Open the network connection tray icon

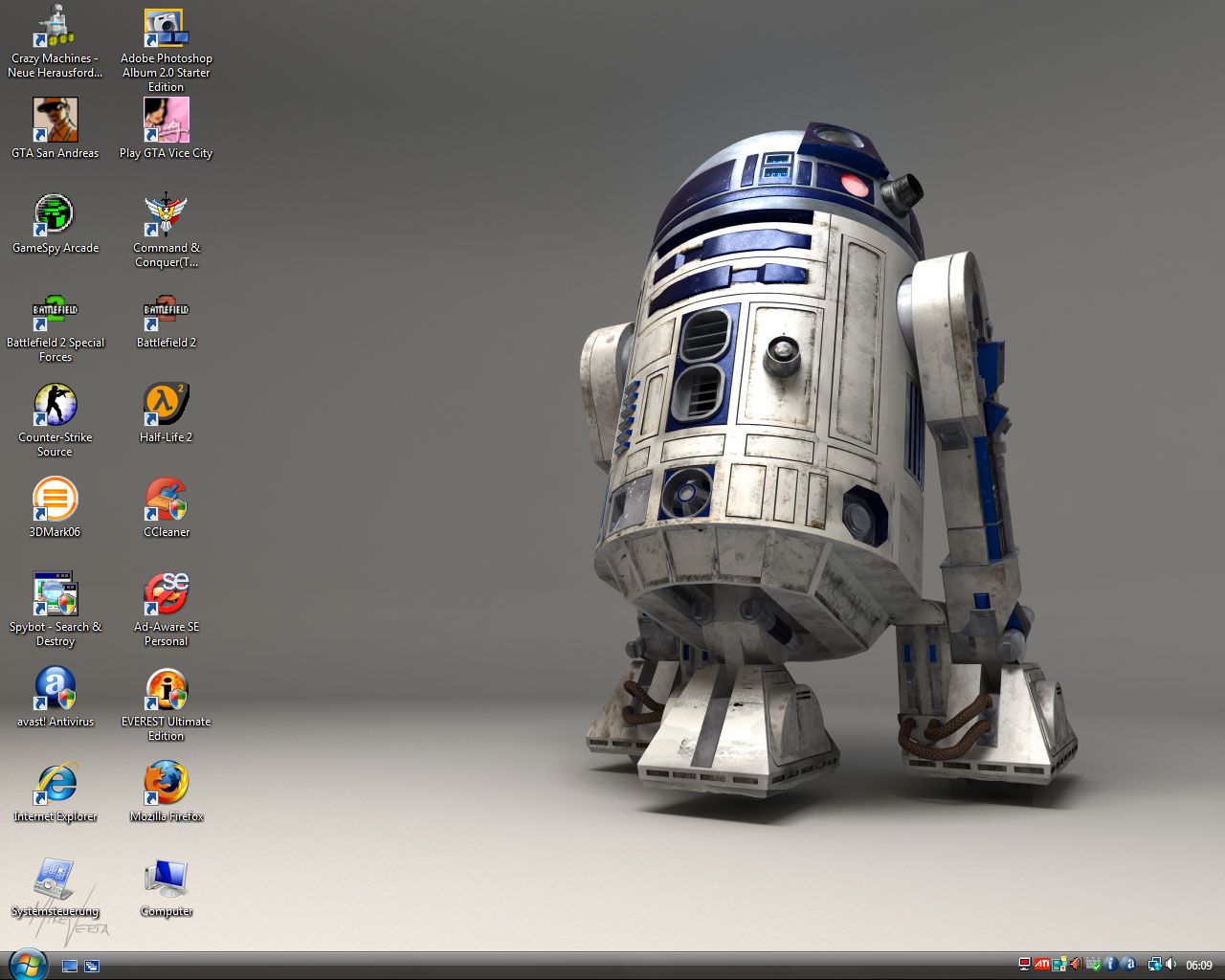tap(1155, 965)
